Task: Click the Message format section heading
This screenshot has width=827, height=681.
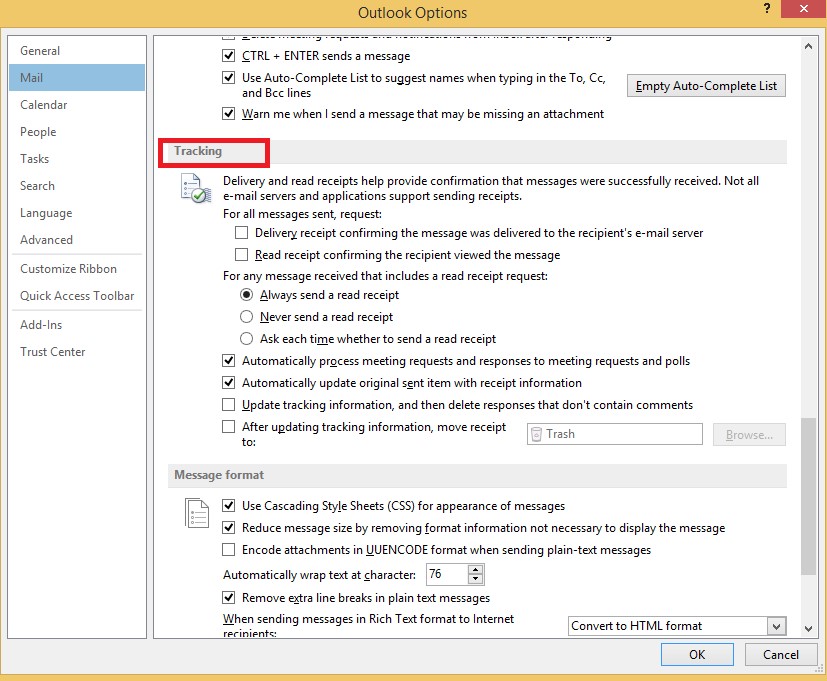Action: click(219, 475)
